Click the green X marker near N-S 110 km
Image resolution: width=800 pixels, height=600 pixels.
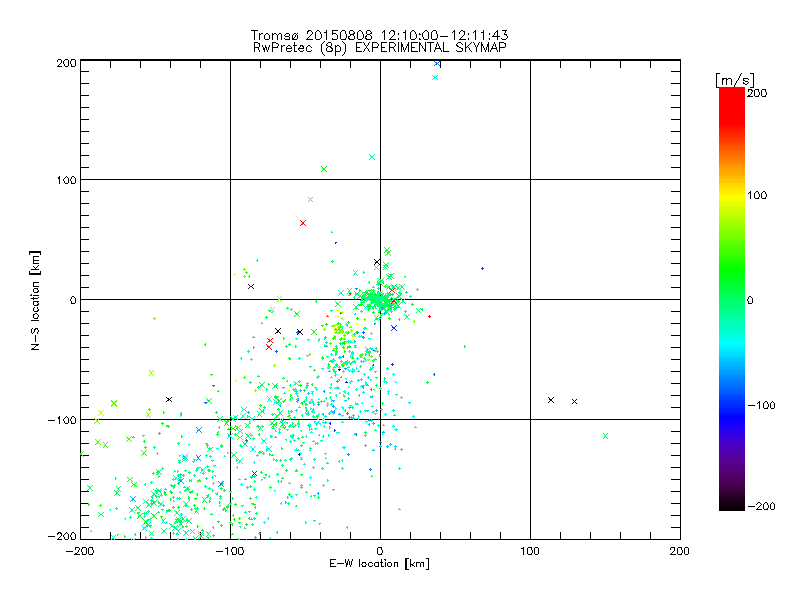pyautogui.click(x=324, y=169)
